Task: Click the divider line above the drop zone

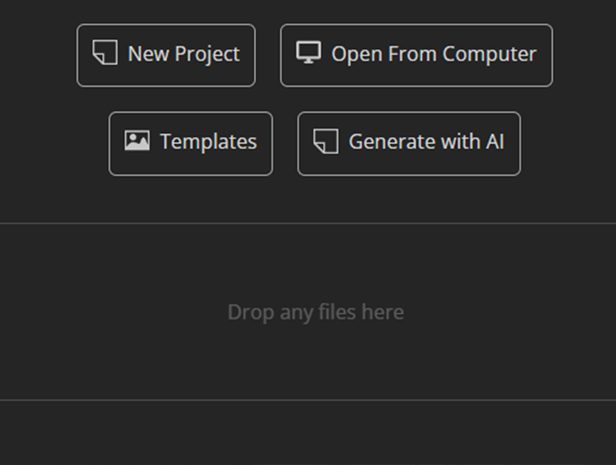Action: coord(308,223)
